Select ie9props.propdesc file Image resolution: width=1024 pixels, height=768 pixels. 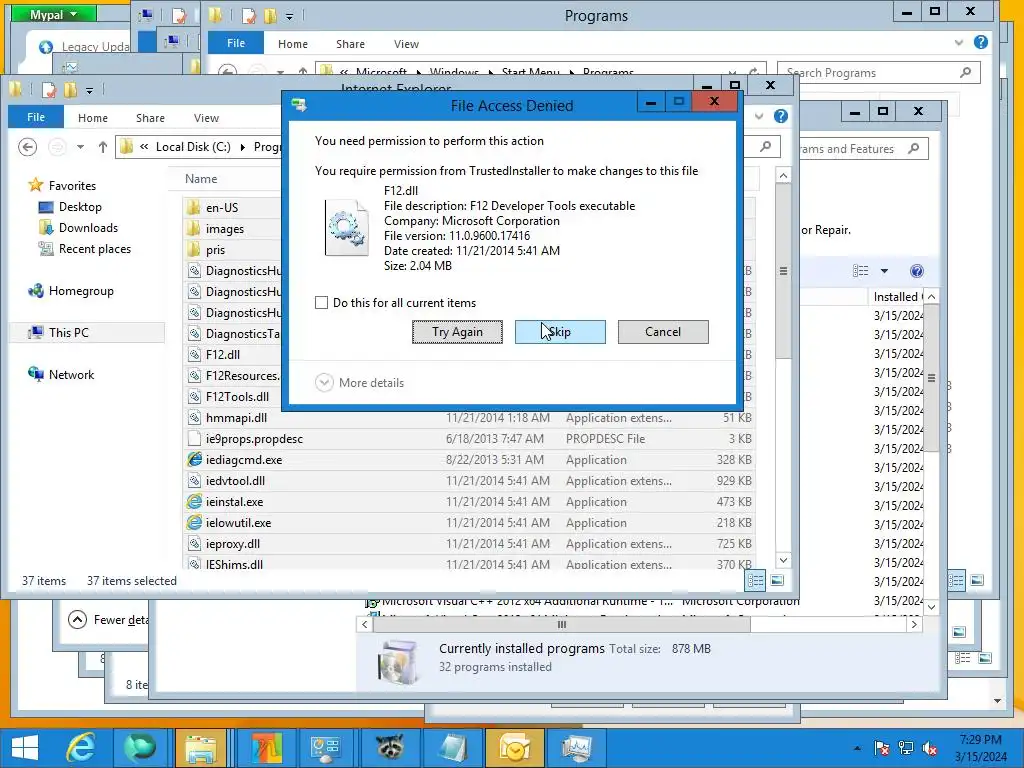254,439
